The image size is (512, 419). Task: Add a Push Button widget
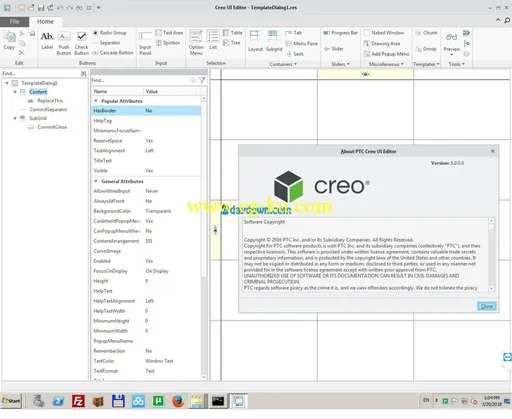(x=64, y=43)
